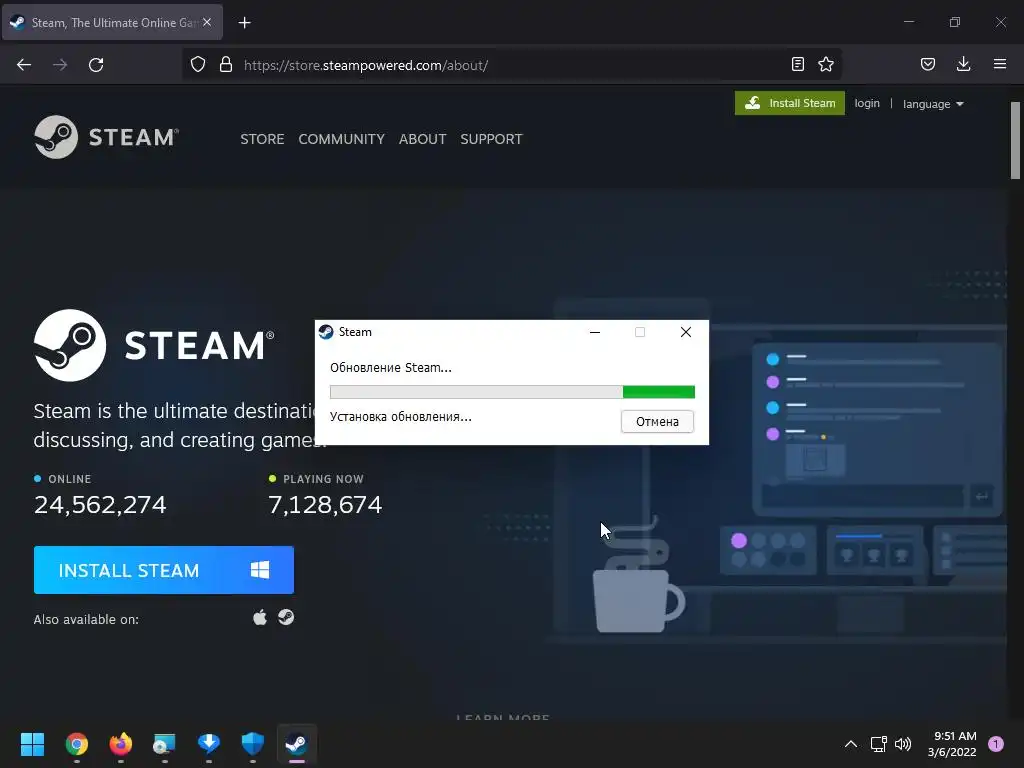The image size is (1024, 768).
Task: Select the SteamOS download icon
Action: (286, 617)
